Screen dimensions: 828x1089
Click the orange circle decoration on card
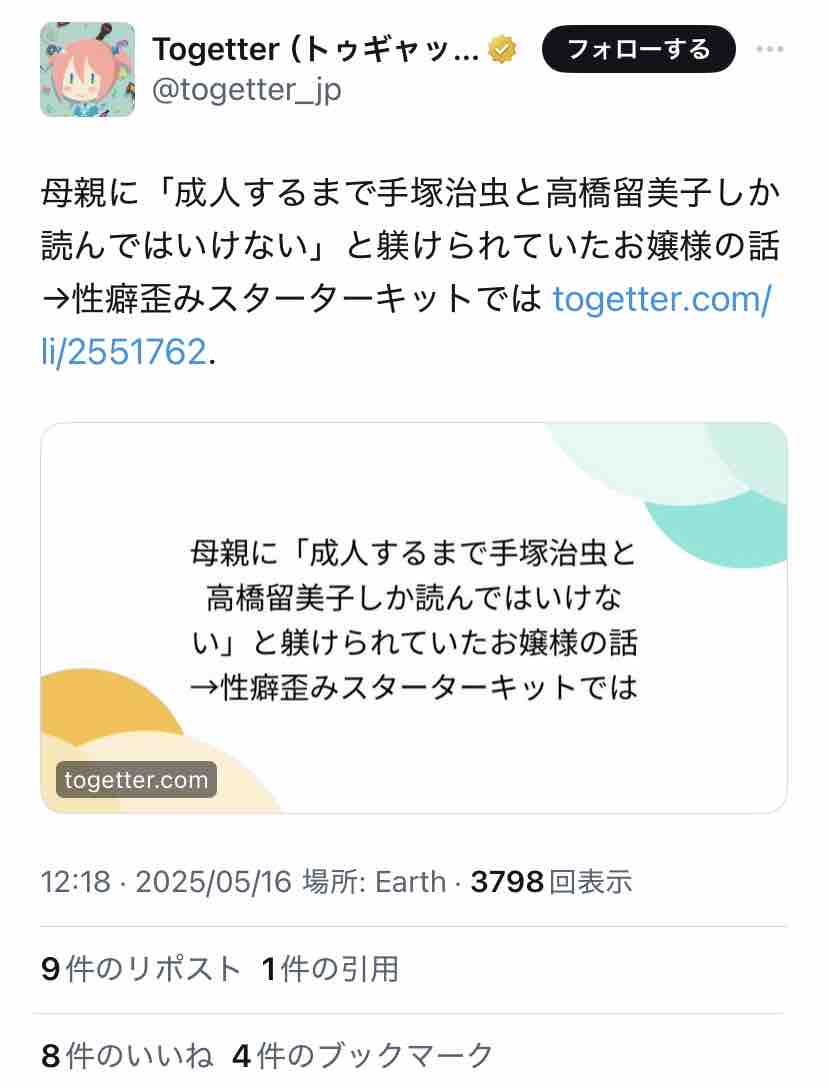click(x=104, y=701)
